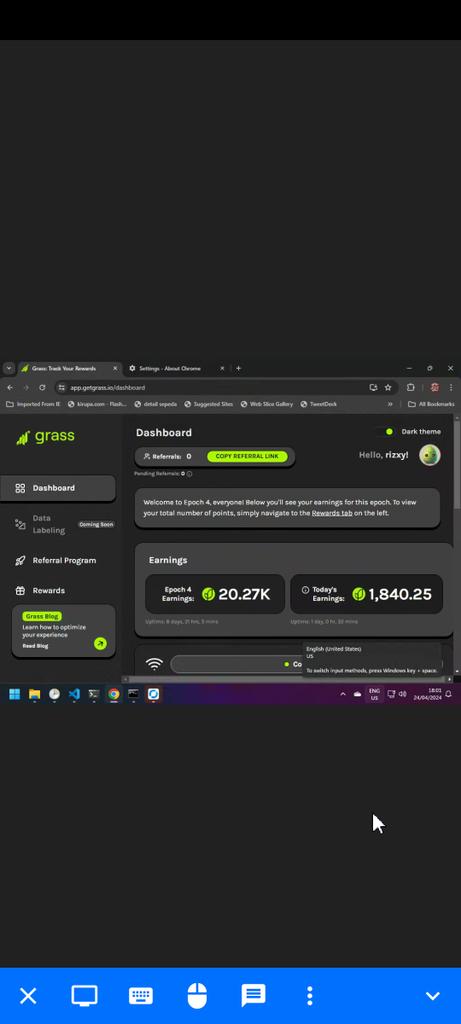This screenshot has height=1024, width=461.
Task: Close the remote session with the X icon
Action: [x=28, y=996]
